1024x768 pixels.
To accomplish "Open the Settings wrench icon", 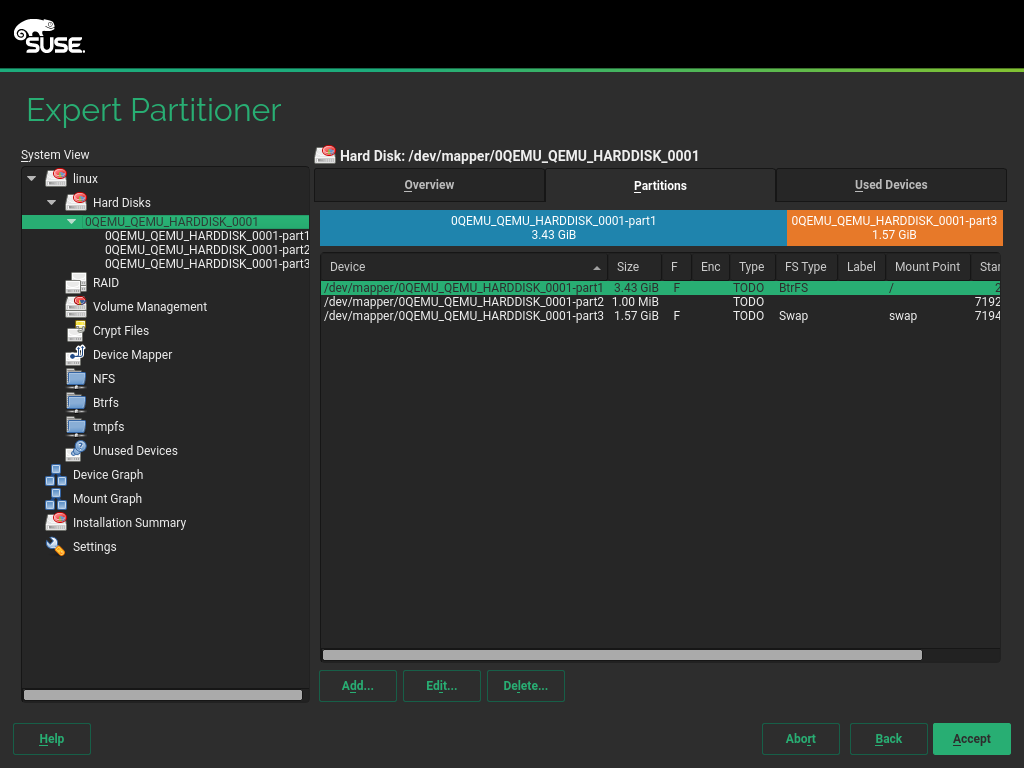I will coord(56,547).
